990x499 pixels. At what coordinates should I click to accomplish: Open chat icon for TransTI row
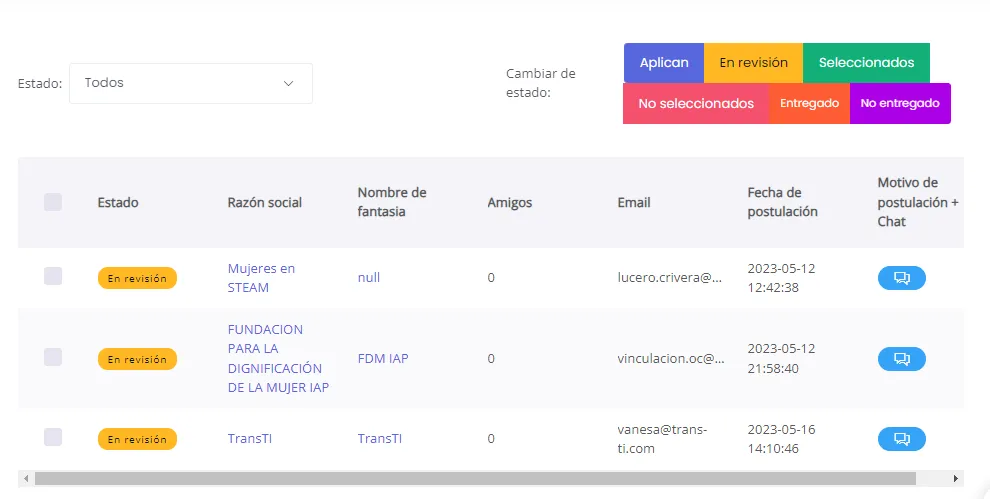[x=901, y=438]
